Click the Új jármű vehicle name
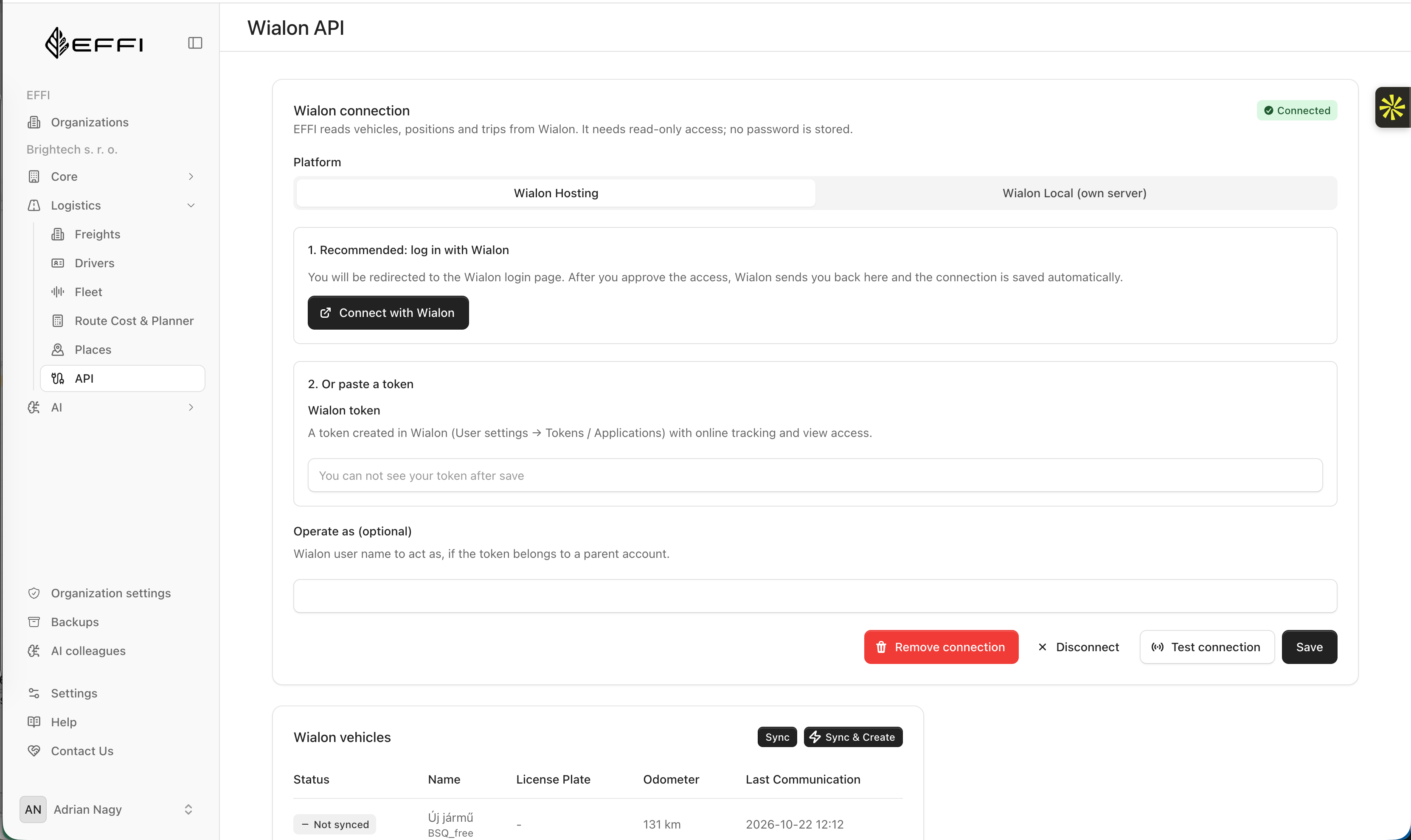 tap(450, 818)
